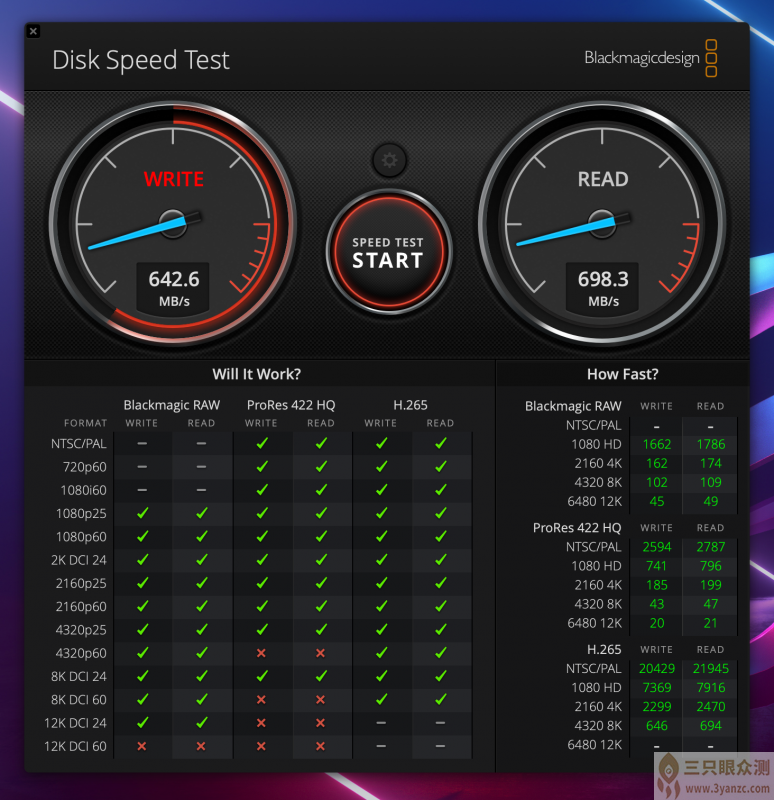This screenshot has height=800, width=774.
Task: Click the Will It Work? heading
Action: click(257, 374)
